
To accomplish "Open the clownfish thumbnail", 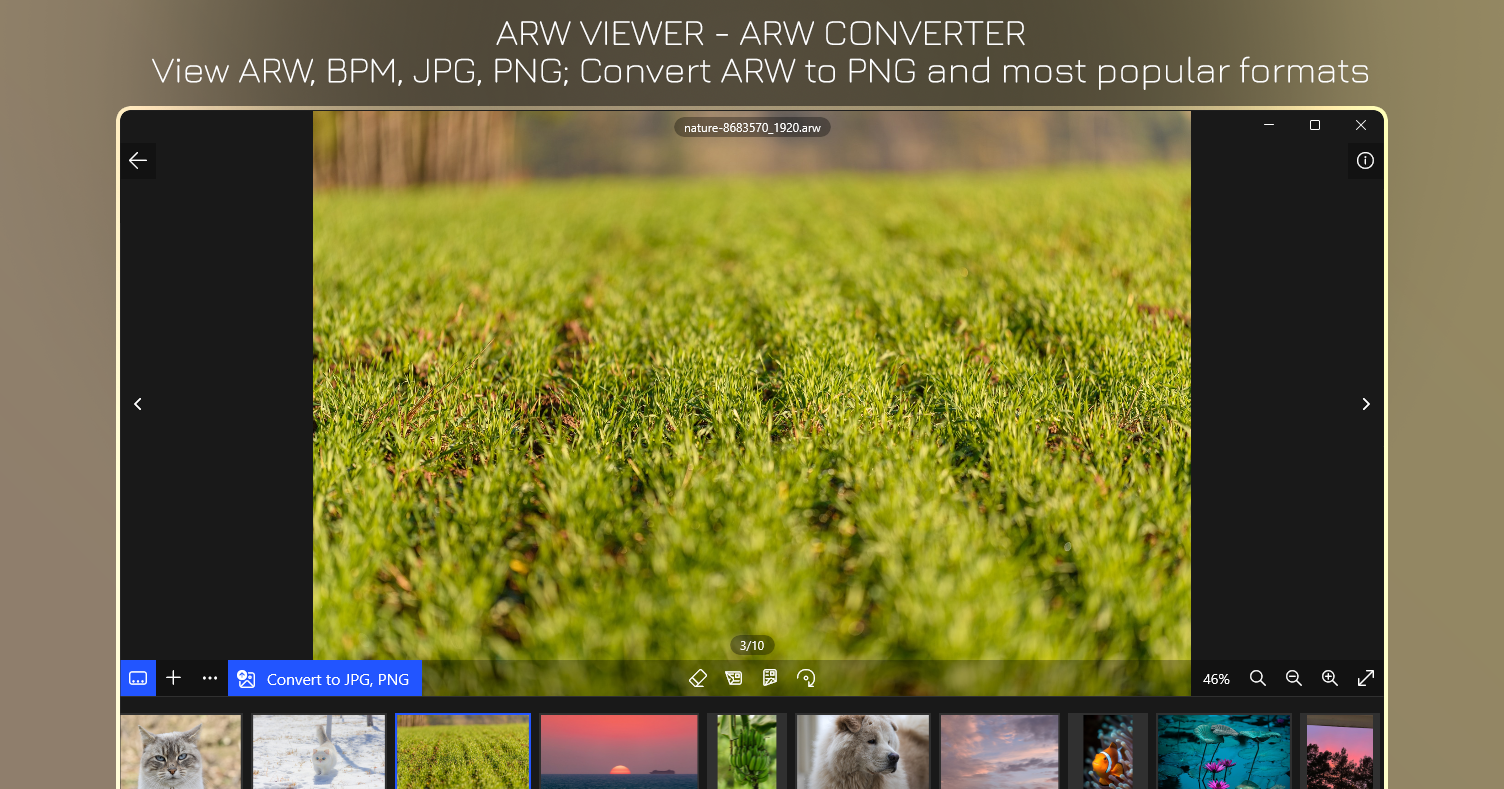I will click(1108, 752).
